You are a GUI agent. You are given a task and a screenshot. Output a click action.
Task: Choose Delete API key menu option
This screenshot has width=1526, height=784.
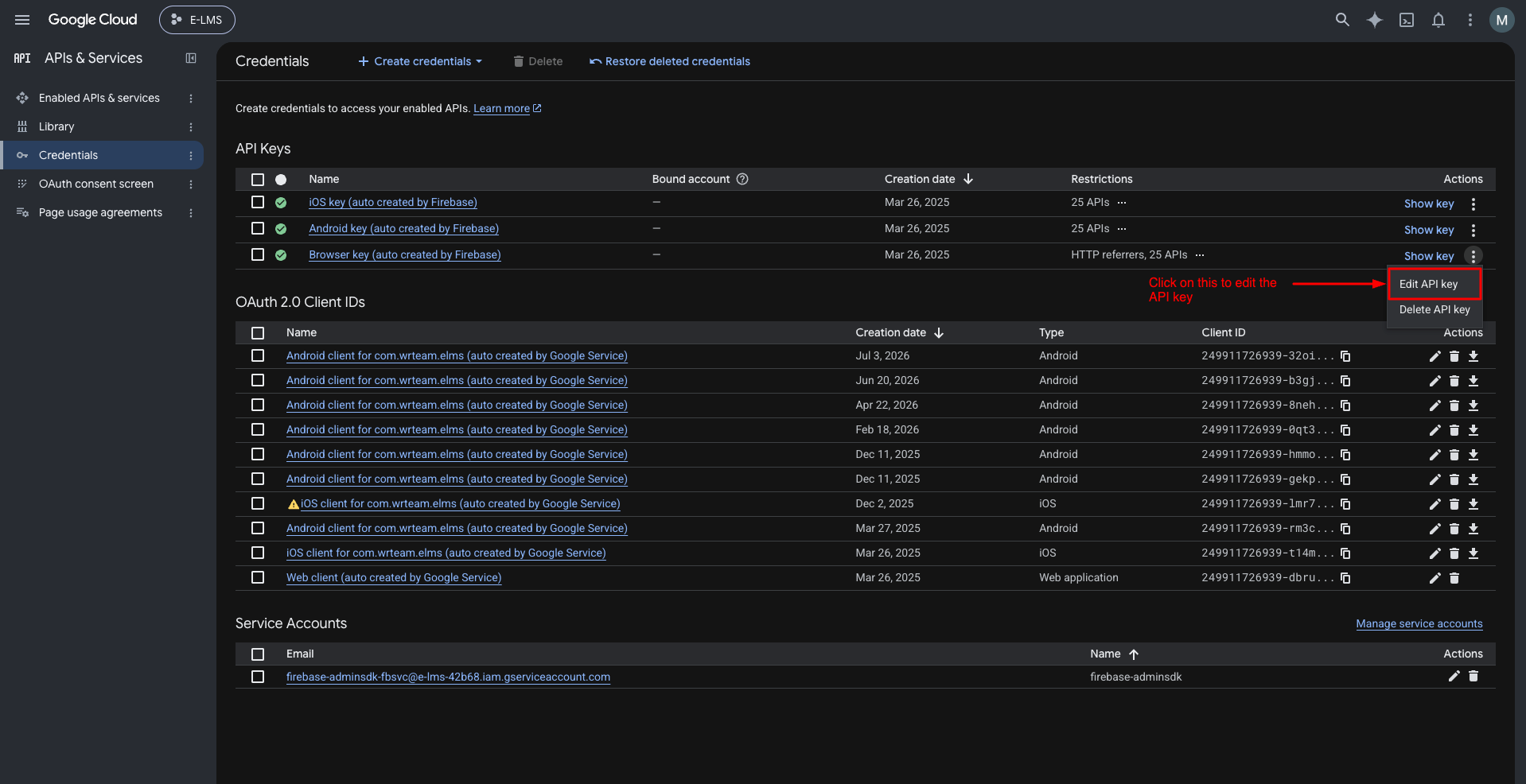tap(1435, 309)
